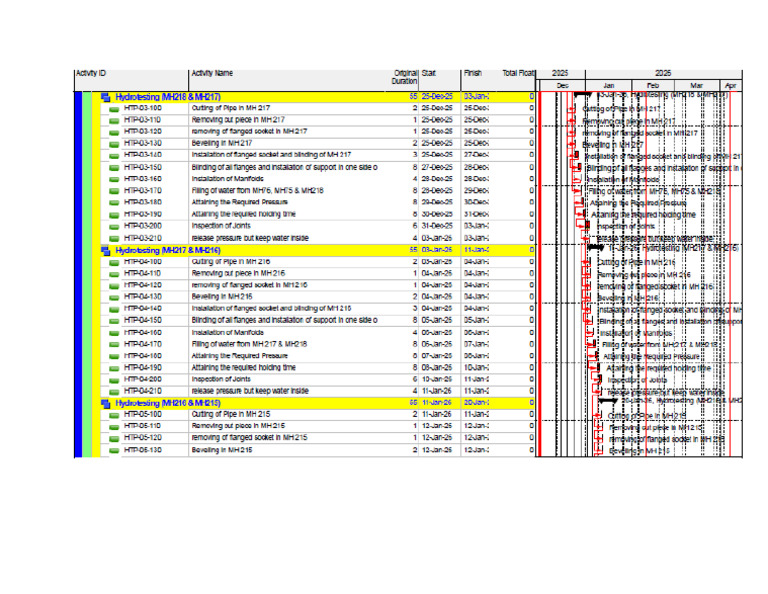
Task: Click the activity icon for HTP-05-100
Action: pos(114,415)
